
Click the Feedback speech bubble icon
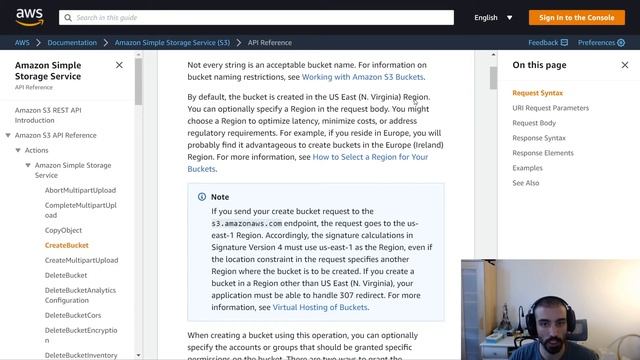pyautogui.click(x=564, y=42)
